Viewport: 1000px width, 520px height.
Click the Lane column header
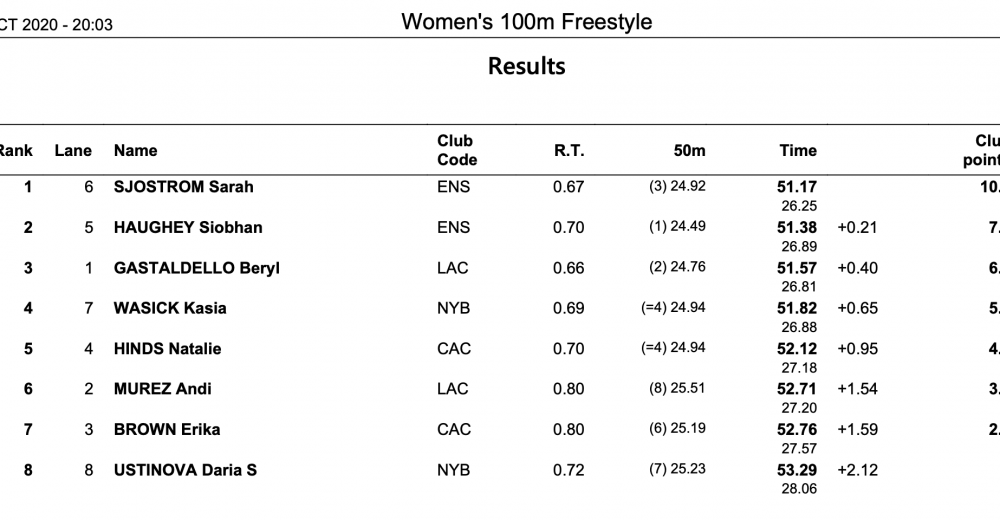click(73, 151)
